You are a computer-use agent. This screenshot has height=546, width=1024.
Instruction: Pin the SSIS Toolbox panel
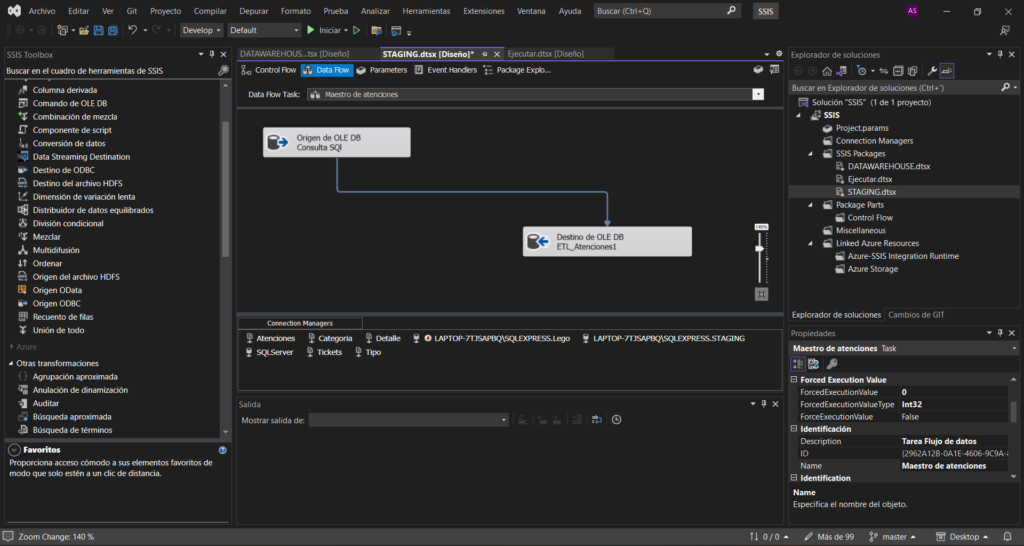210,54
